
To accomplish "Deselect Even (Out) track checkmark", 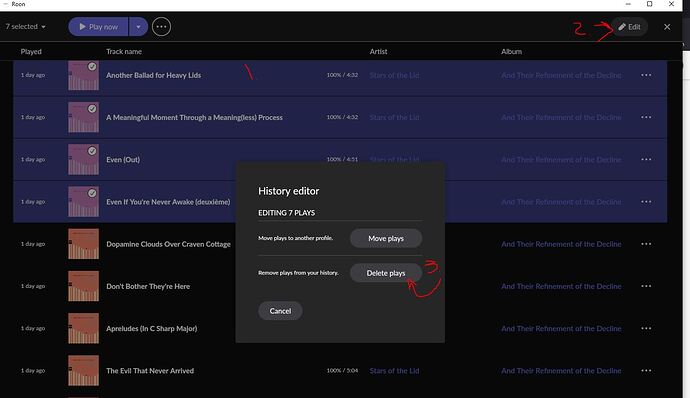I will pyautogui.click(x=92, y=151).
